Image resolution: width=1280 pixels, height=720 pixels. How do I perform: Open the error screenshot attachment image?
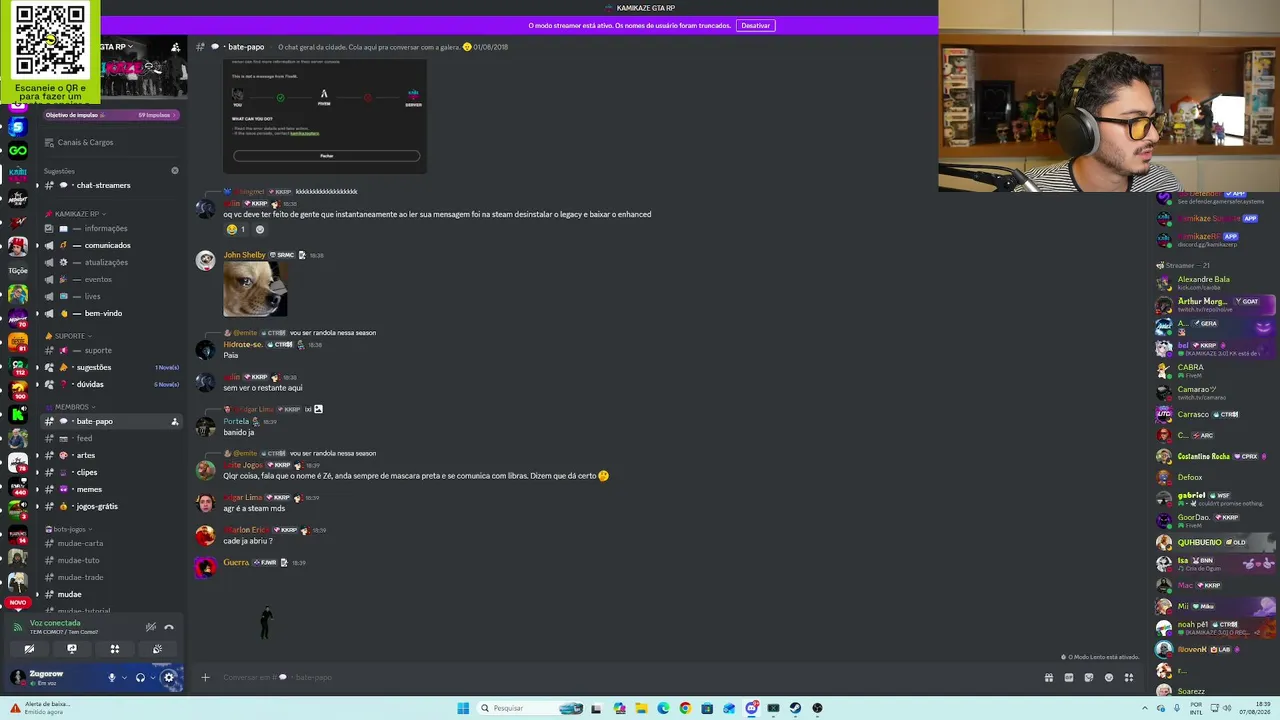tap(325, 115)
